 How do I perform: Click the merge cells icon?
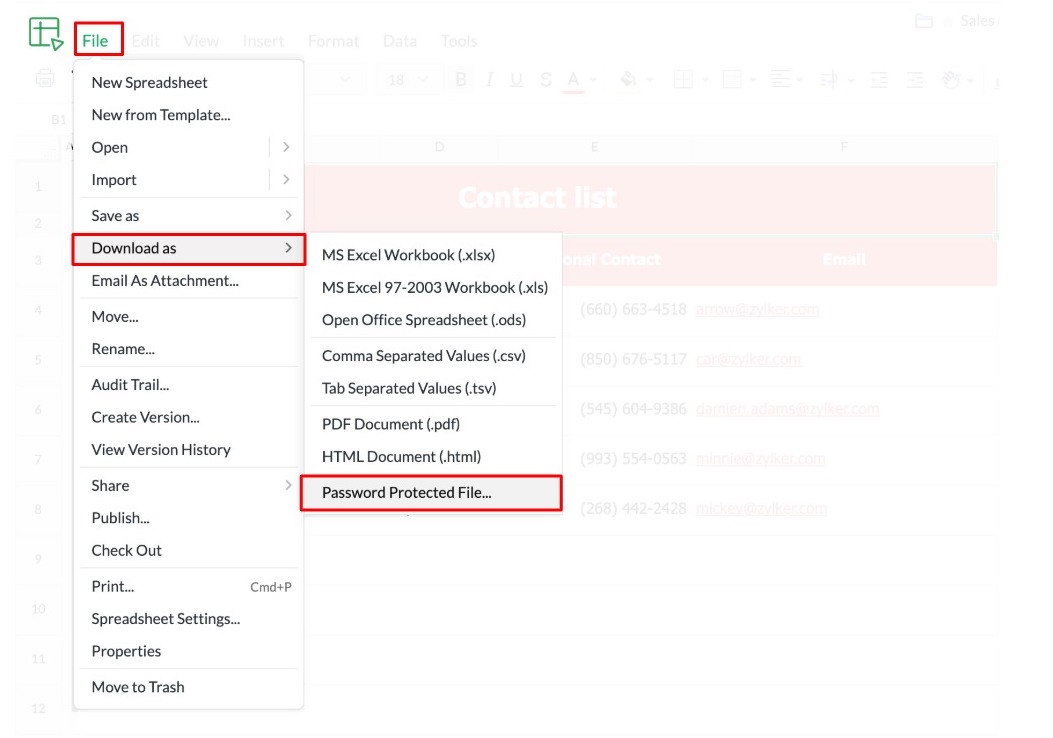(x=732, y=80)
